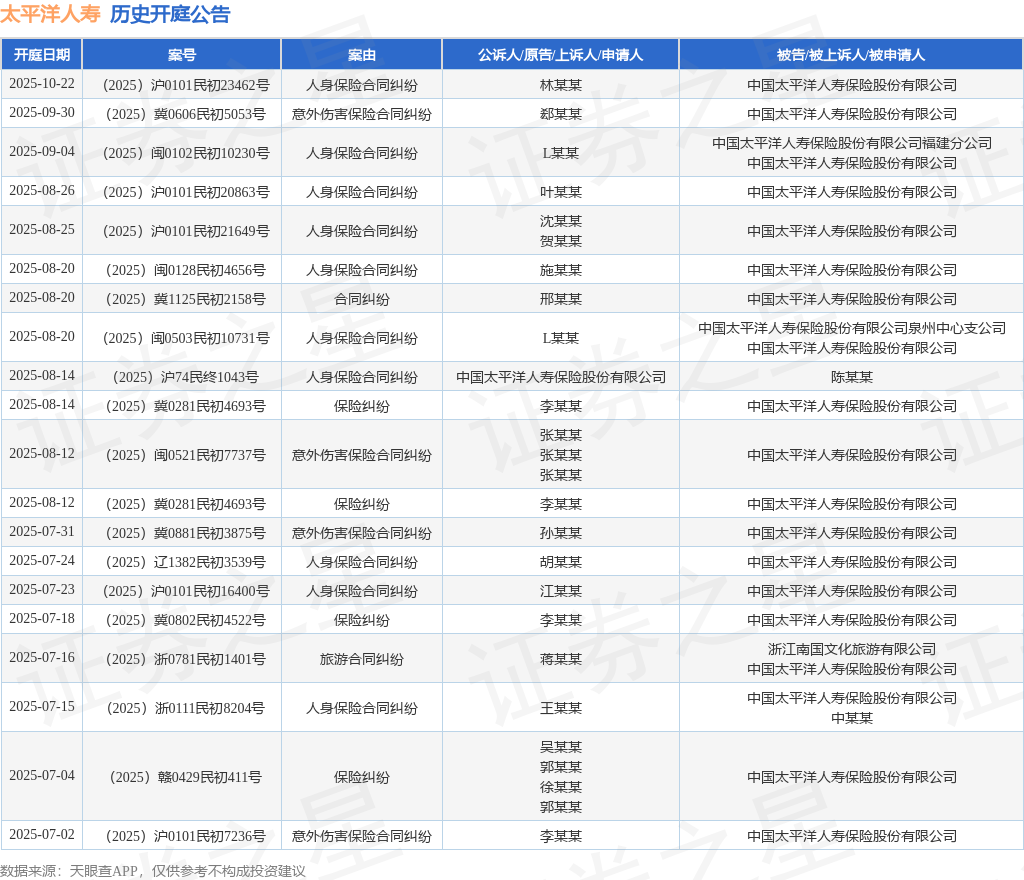Click the date 2025-09-04
This screenshot has height=880, width=1024.
(x=42, y=151)
